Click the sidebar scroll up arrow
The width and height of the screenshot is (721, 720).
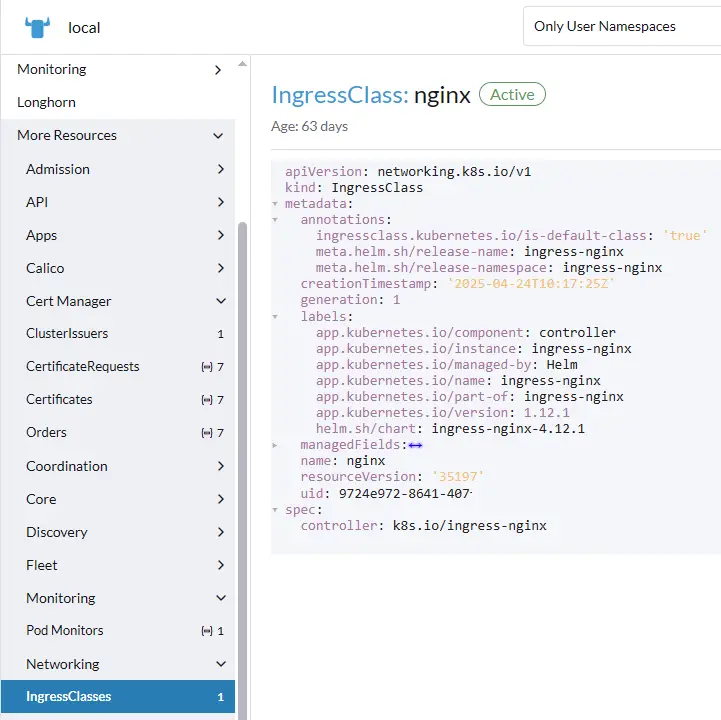(x=242, y=64)
